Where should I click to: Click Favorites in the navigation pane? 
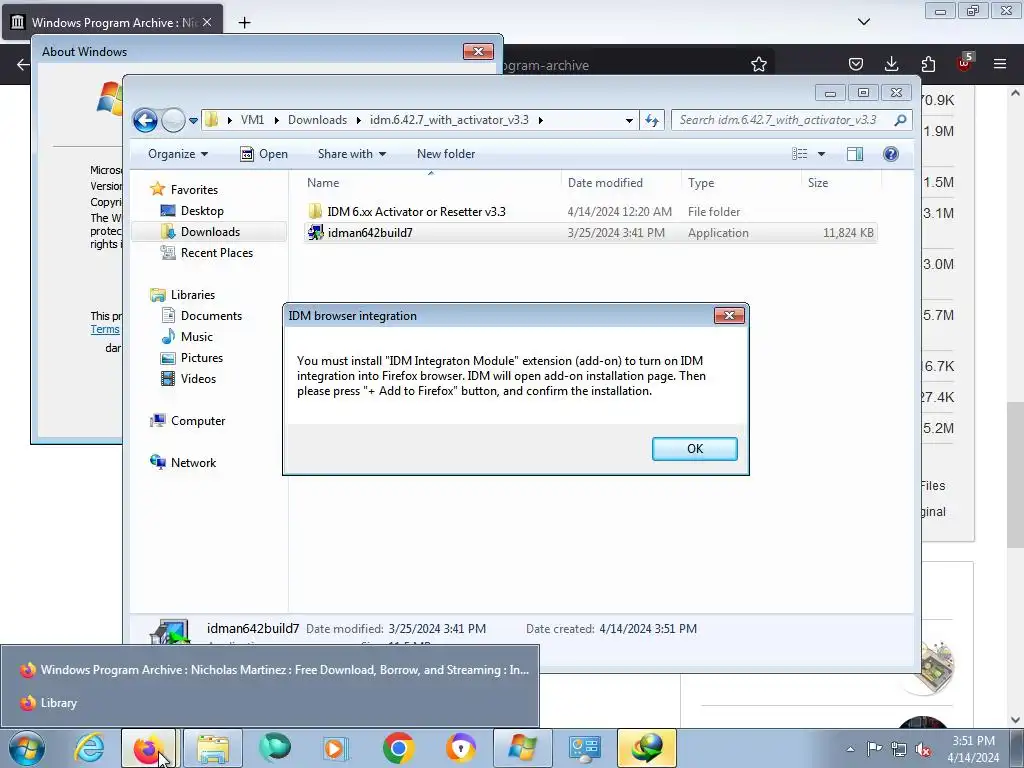pos(194,190)
